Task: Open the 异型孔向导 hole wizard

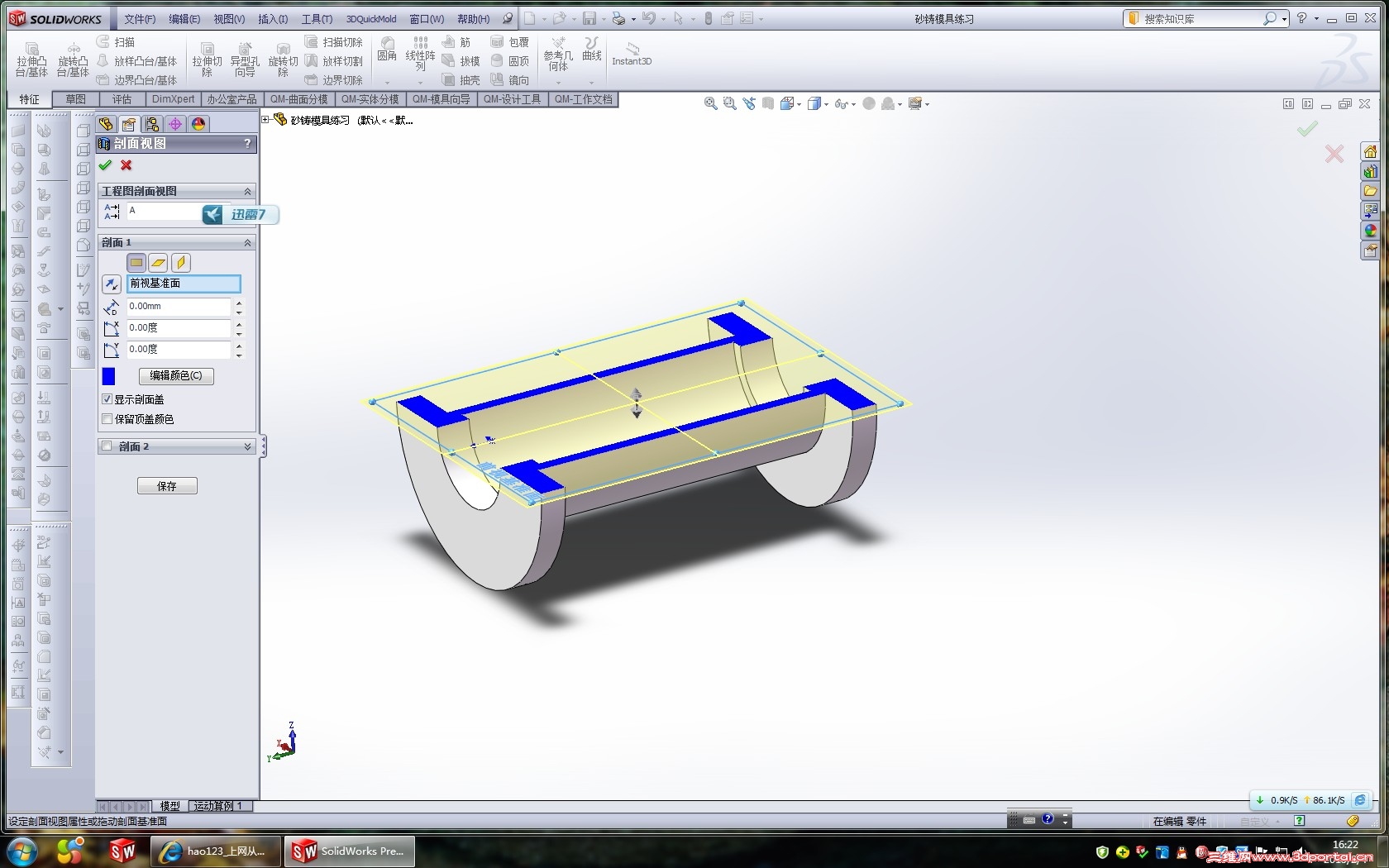Action: pos(245,60)
